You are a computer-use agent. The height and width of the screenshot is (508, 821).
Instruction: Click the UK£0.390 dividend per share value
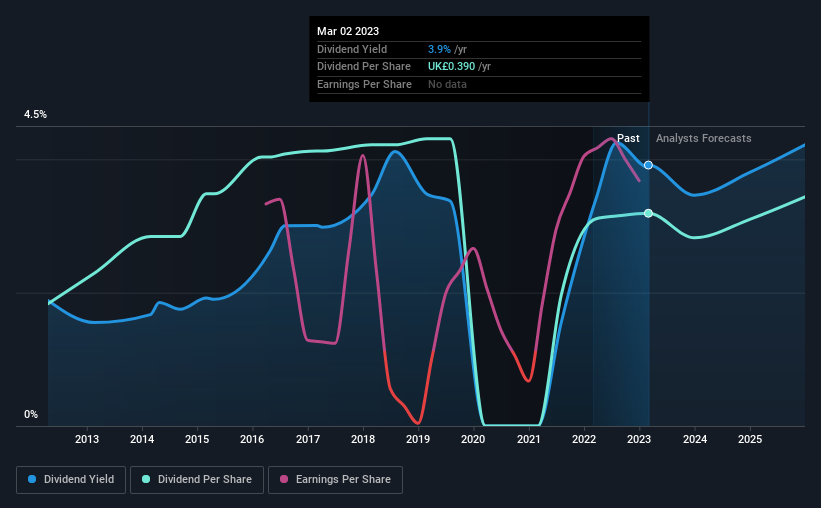pos(451,67)
